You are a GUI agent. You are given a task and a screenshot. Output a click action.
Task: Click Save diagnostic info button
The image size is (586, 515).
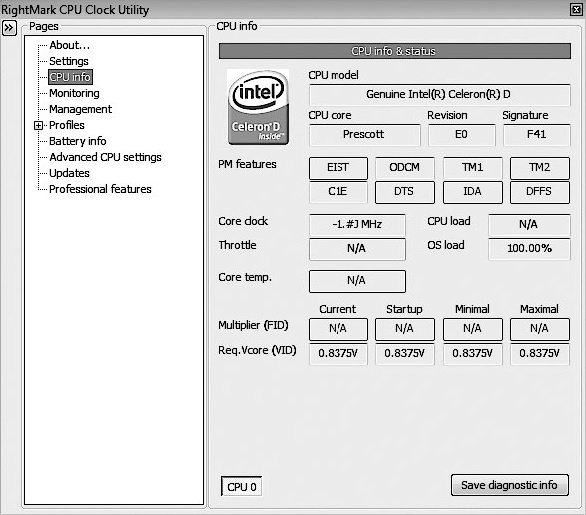click(x=509, y=485)
